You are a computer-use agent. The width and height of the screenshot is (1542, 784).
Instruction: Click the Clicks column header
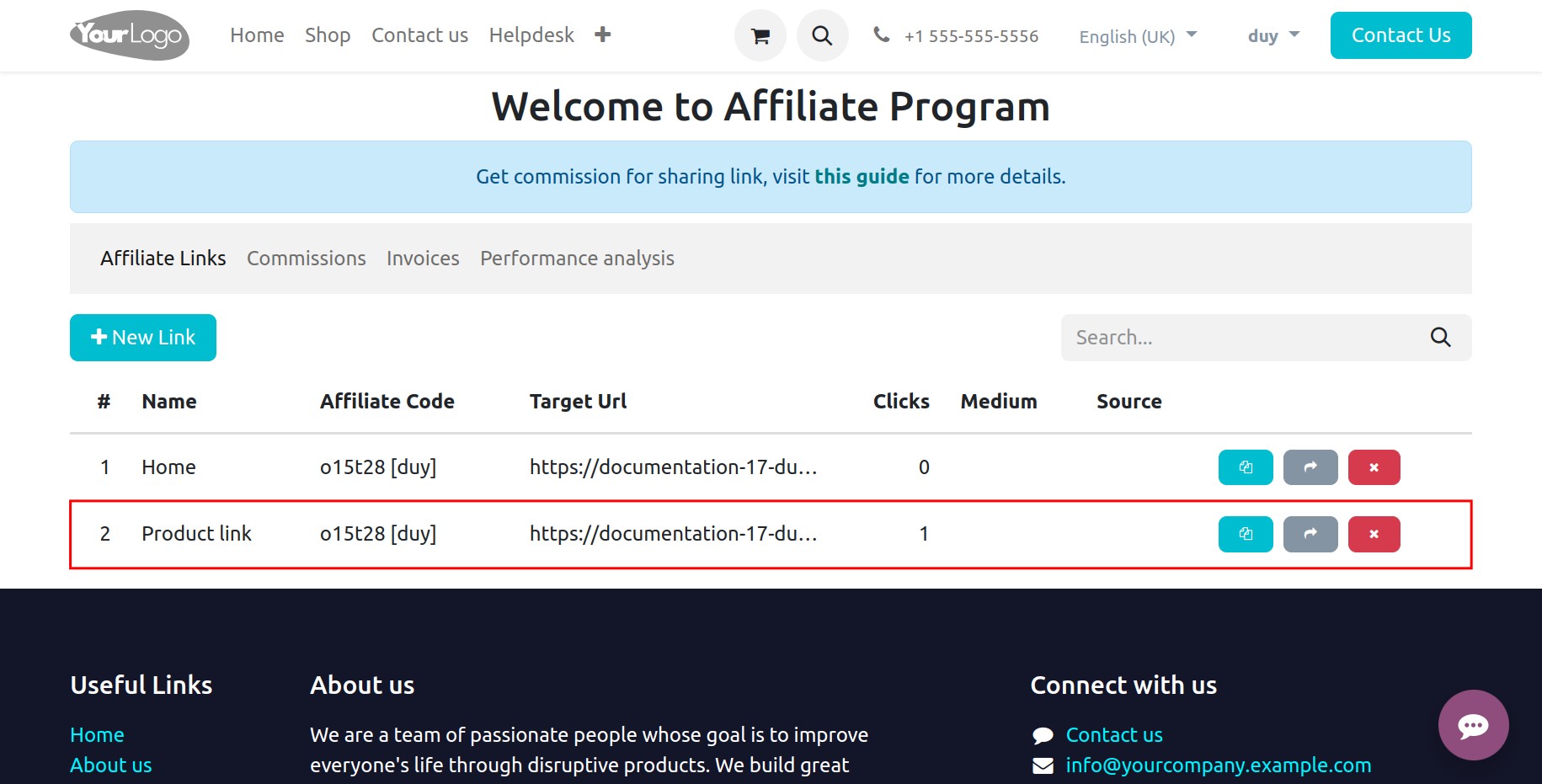(x=901, y=402)
